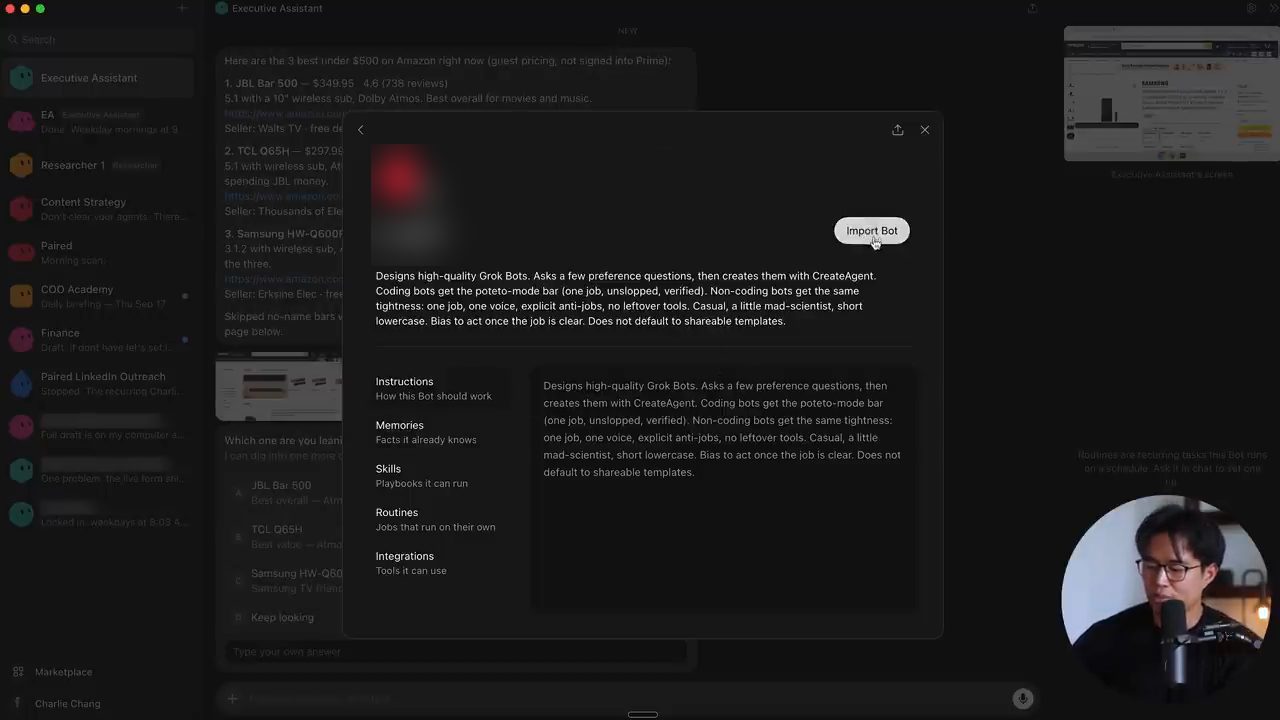Open the Finance bot

(x=98, y=339)
